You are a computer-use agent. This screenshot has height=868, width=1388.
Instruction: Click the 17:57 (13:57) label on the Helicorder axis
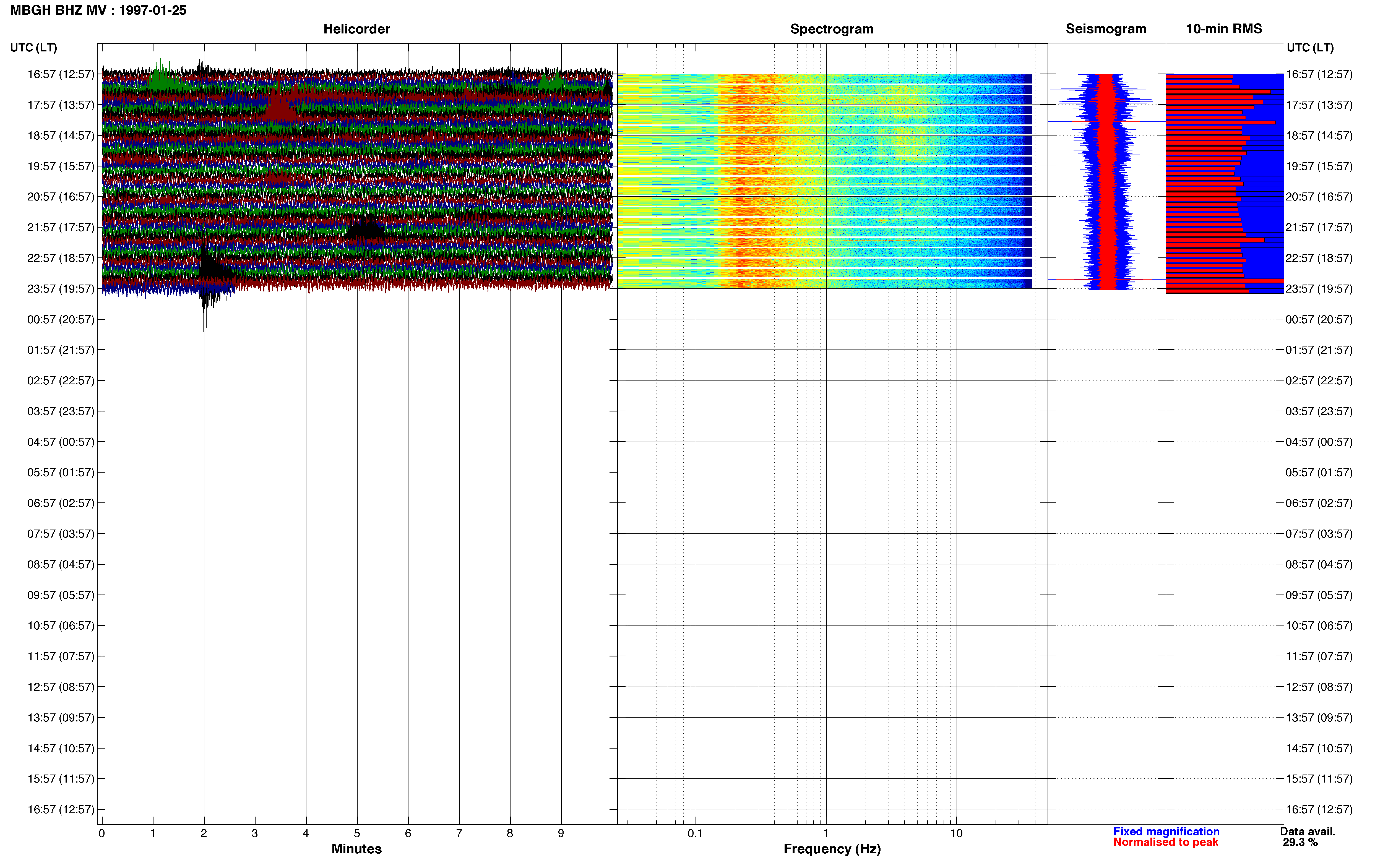click(x=61, y=105)
